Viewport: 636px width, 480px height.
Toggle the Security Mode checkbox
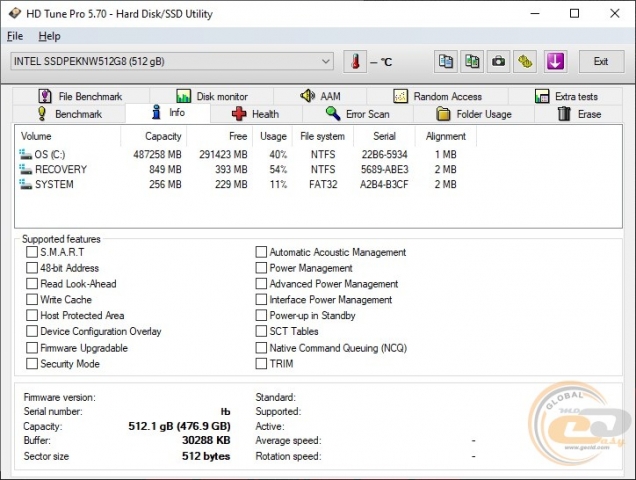(x=32, y=364)
